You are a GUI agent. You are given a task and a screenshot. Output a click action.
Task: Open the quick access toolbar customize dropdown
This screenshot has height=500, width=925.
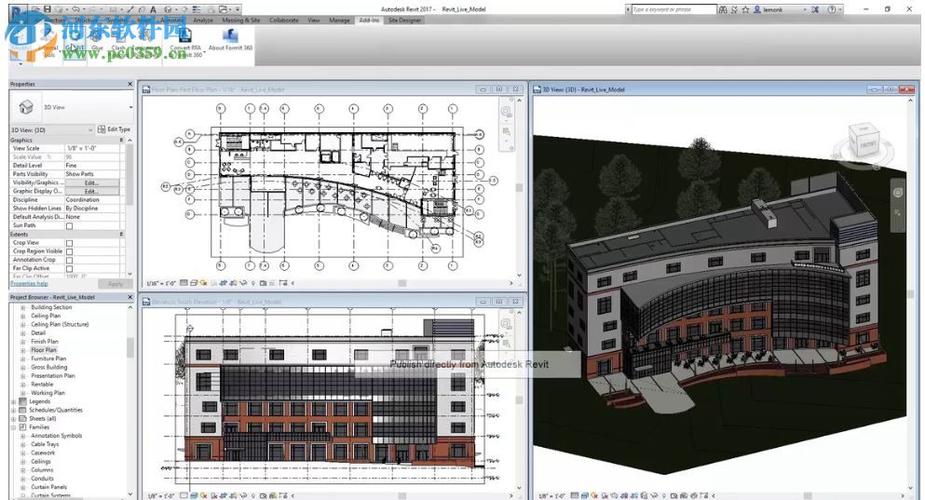(x=238, y=9)
